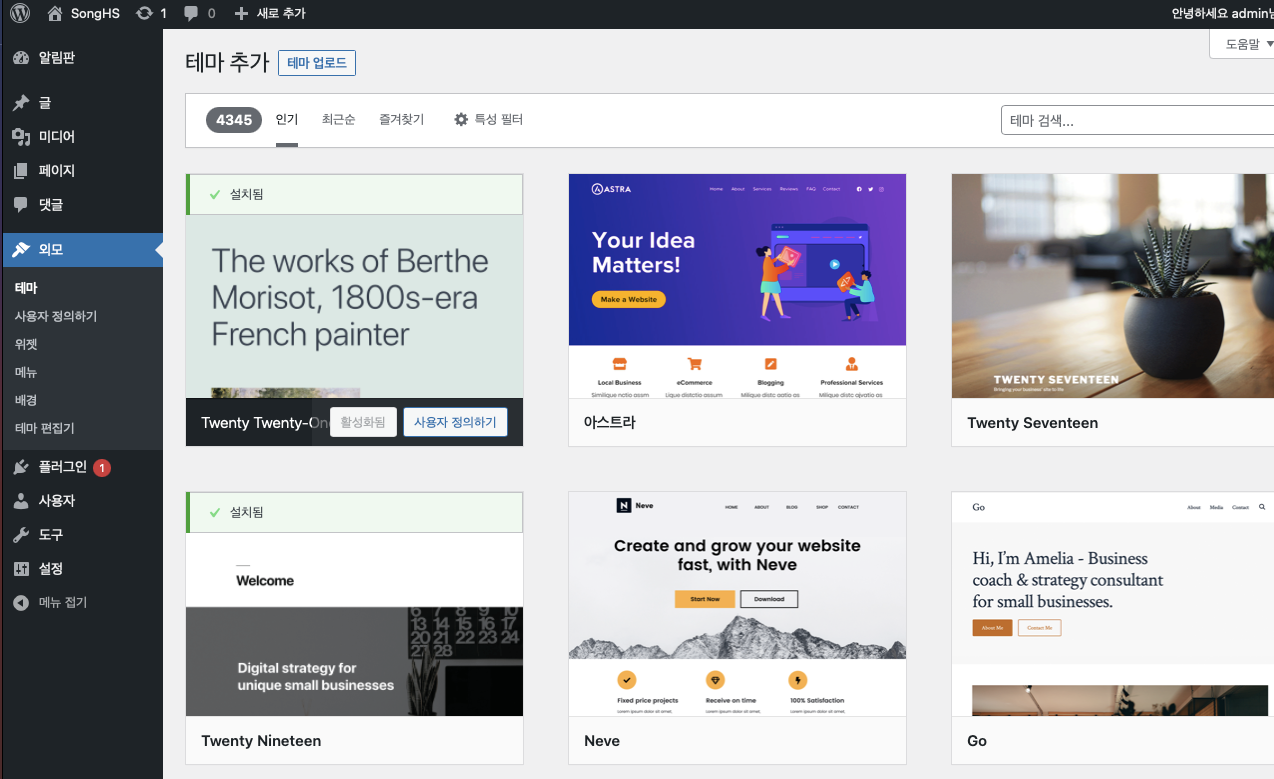This screenshot has height=779, width=1274.
Task: Click the plus icon for 새로 추가
Action: tap(241, 13)
